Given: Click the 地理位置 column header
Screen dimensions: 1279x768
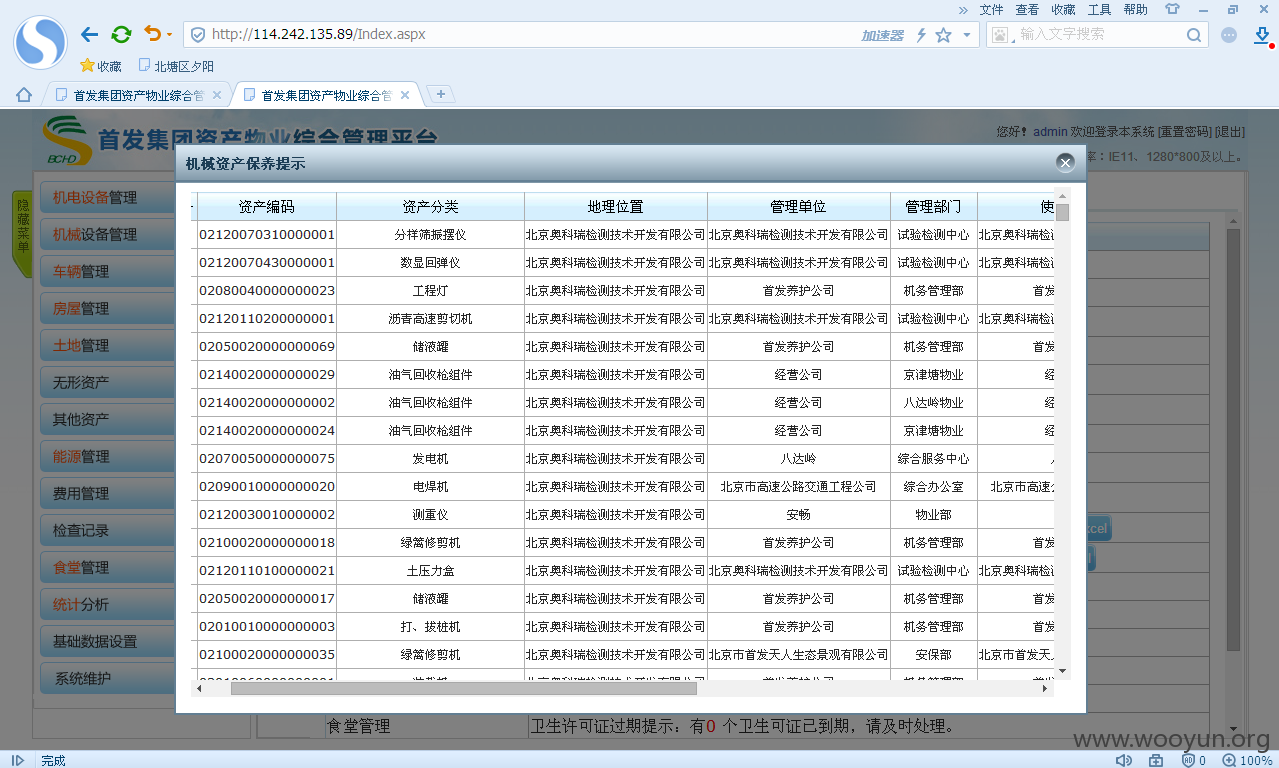Looking at the screenshot, I should 616,207.
